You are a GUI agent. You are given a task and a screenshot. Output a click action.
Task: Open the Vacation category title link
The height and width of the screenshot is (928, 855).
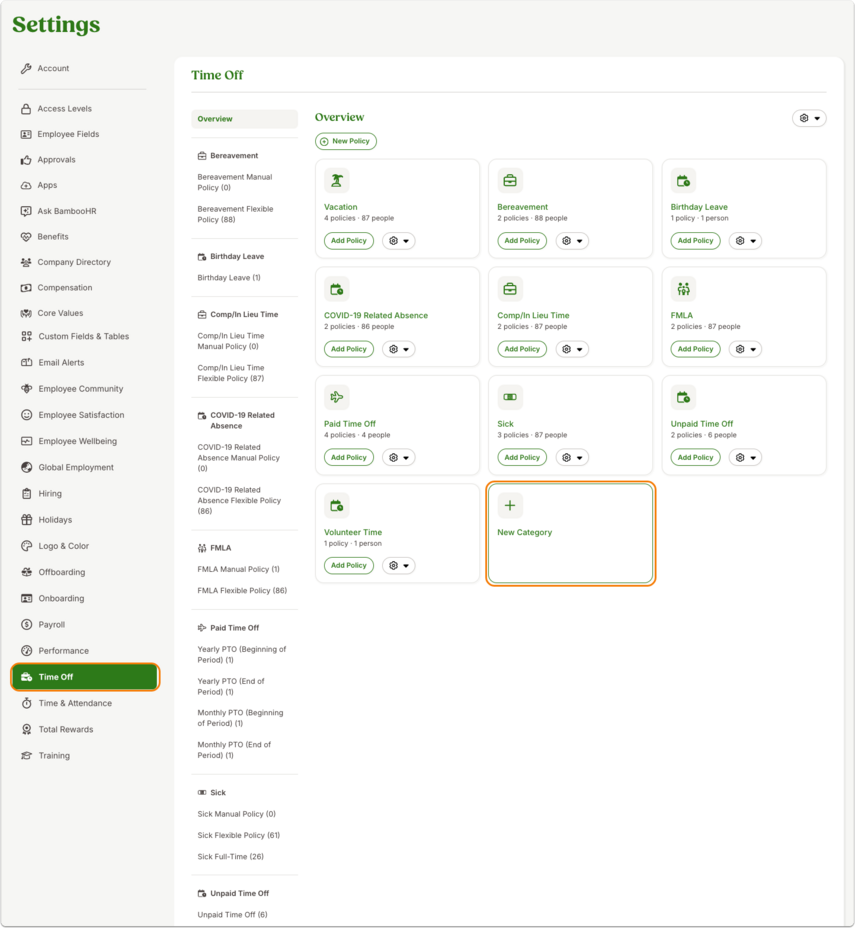tap(340, 207)
